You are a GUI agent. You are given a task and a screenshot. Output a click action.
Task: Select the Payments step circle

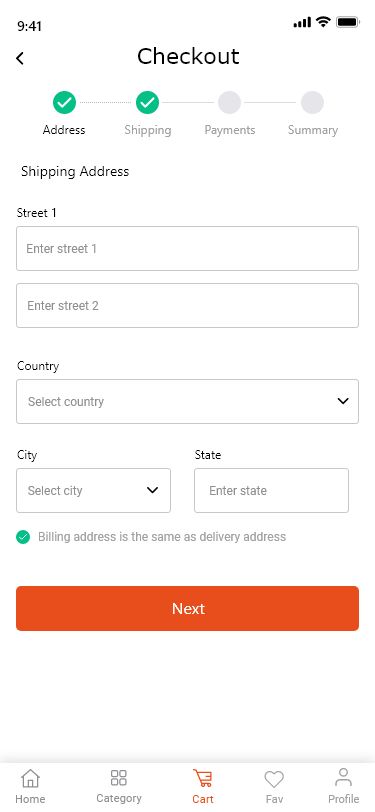229,103
